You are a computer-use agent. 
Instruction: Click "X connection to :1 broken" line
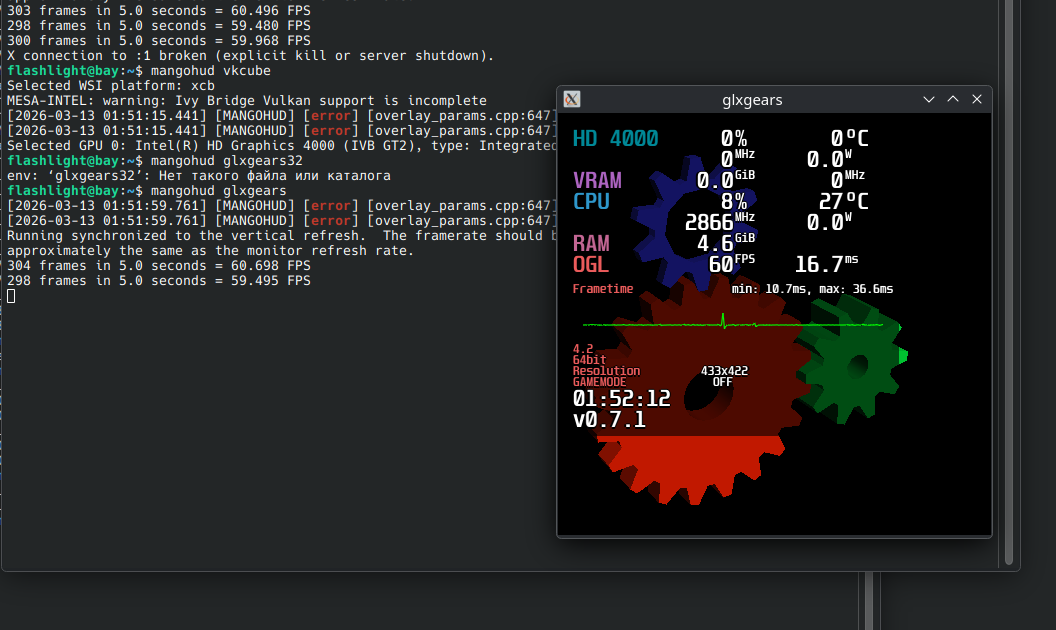click(x=251, y=56)
